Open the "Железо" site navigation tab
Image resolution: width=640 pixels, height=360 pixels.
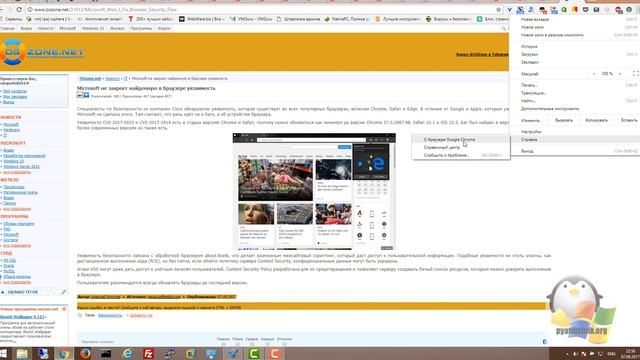117,29
